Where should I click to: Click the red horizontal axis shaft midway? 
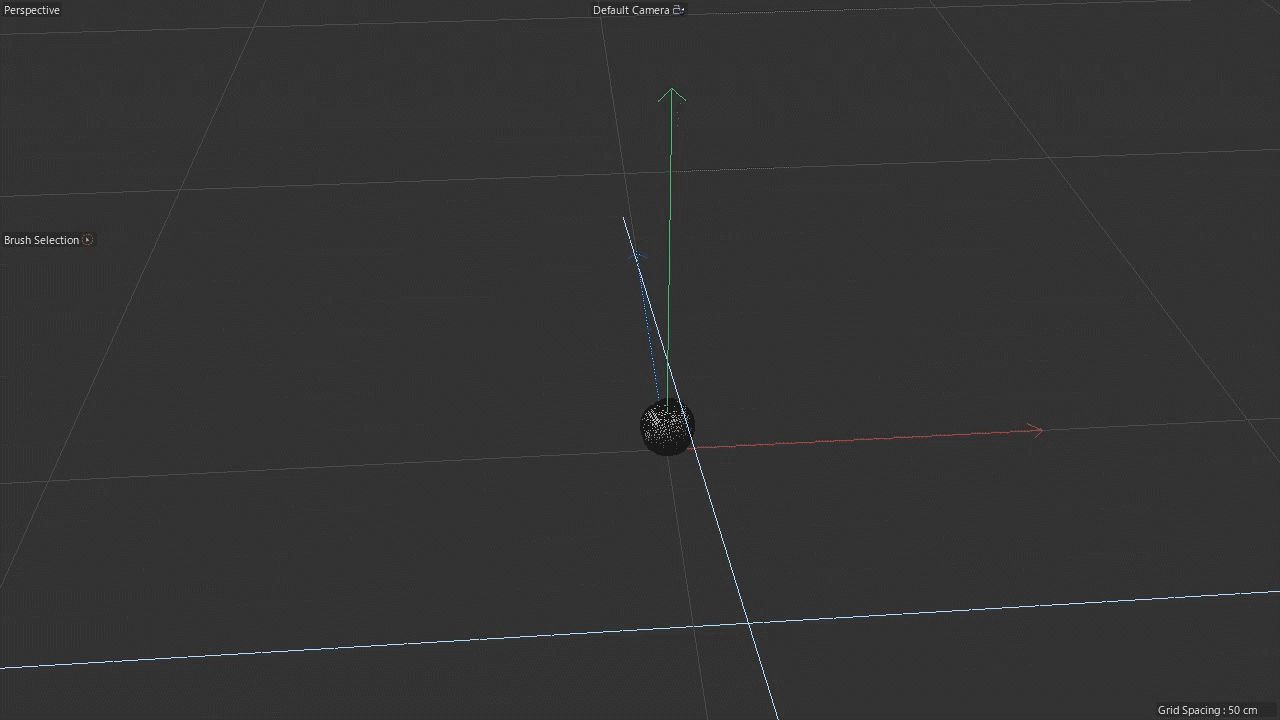(x=865, y=438)
